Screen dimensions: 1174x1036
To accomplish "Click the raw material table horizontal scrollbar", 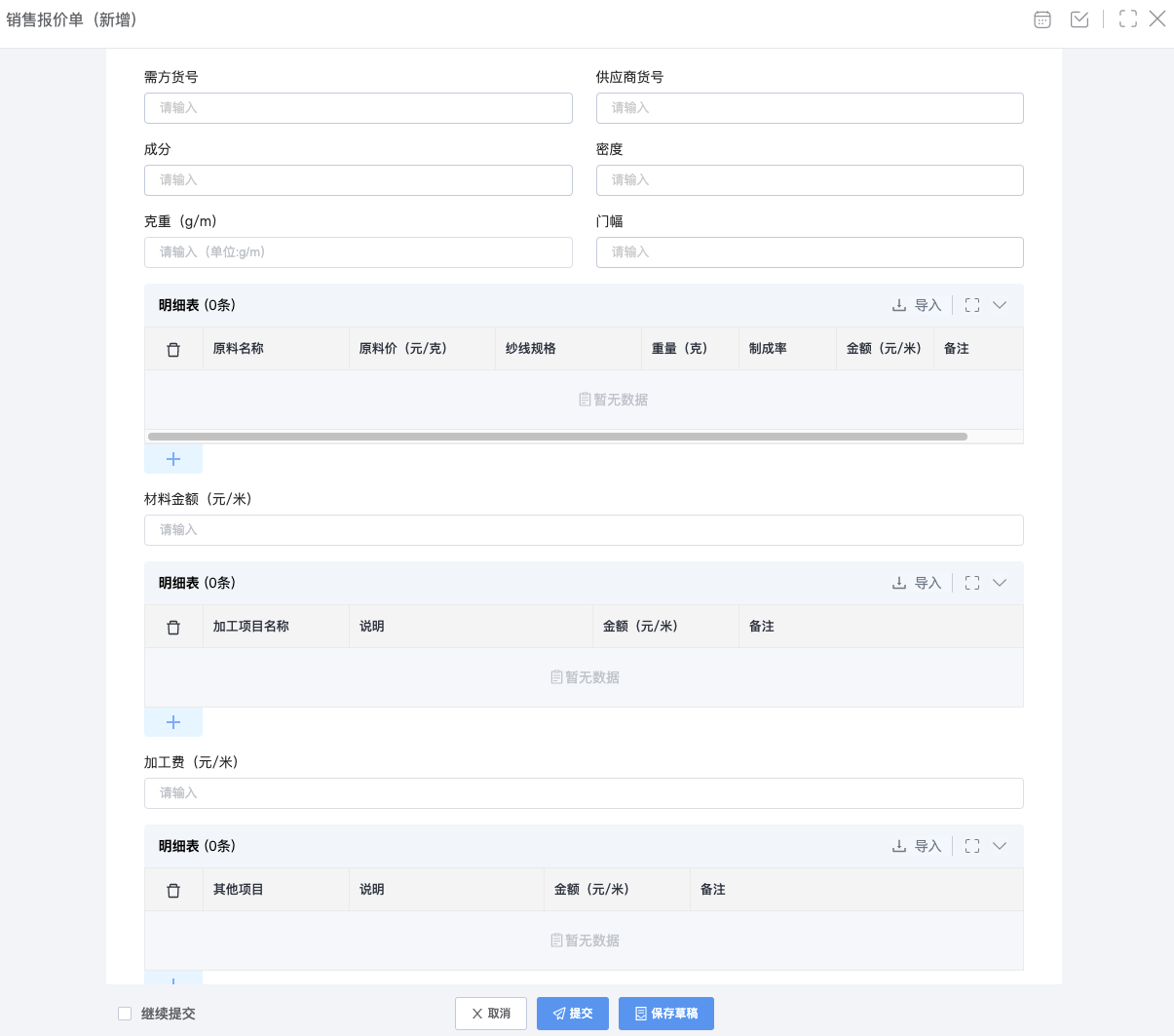I will click(557, 437).
